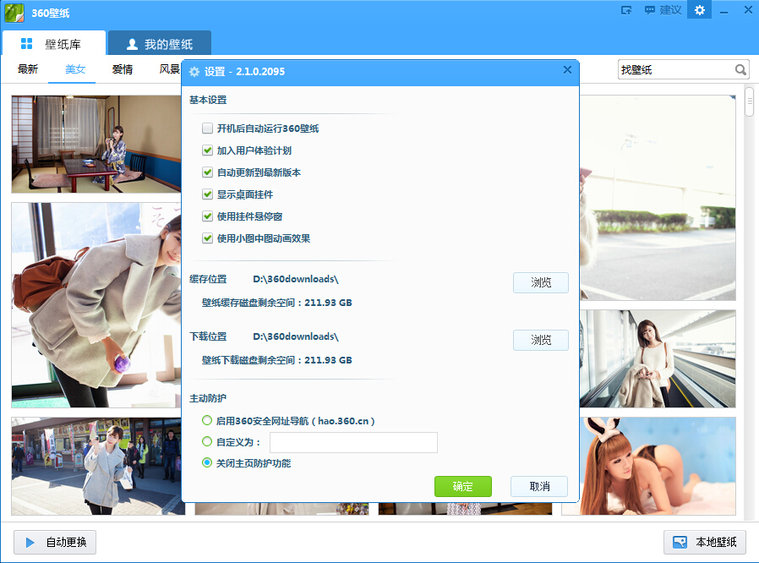The height and width of the screenshot is (563, 759).
Task: Open the 风景 category
Action: click(169, 69)
